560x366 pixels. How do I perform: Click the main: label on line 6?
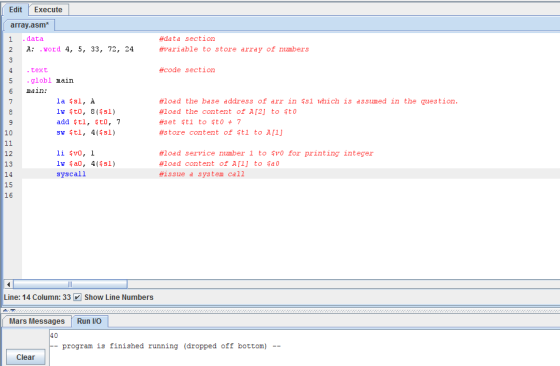pos(37,91)
